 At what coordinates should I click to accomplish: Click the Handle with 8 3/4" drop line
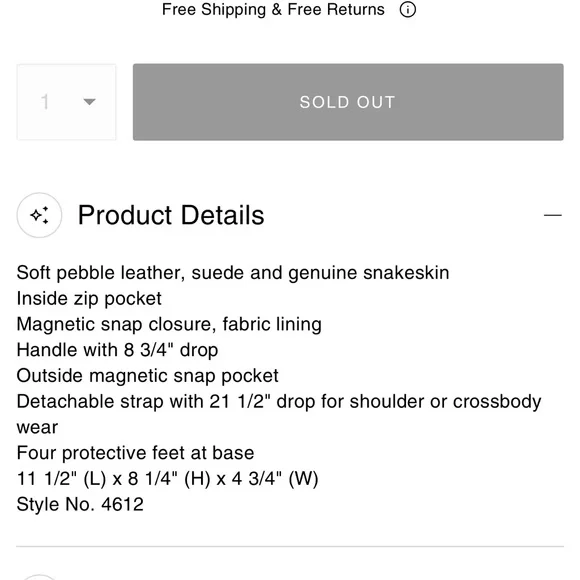[x=117, y=350]
